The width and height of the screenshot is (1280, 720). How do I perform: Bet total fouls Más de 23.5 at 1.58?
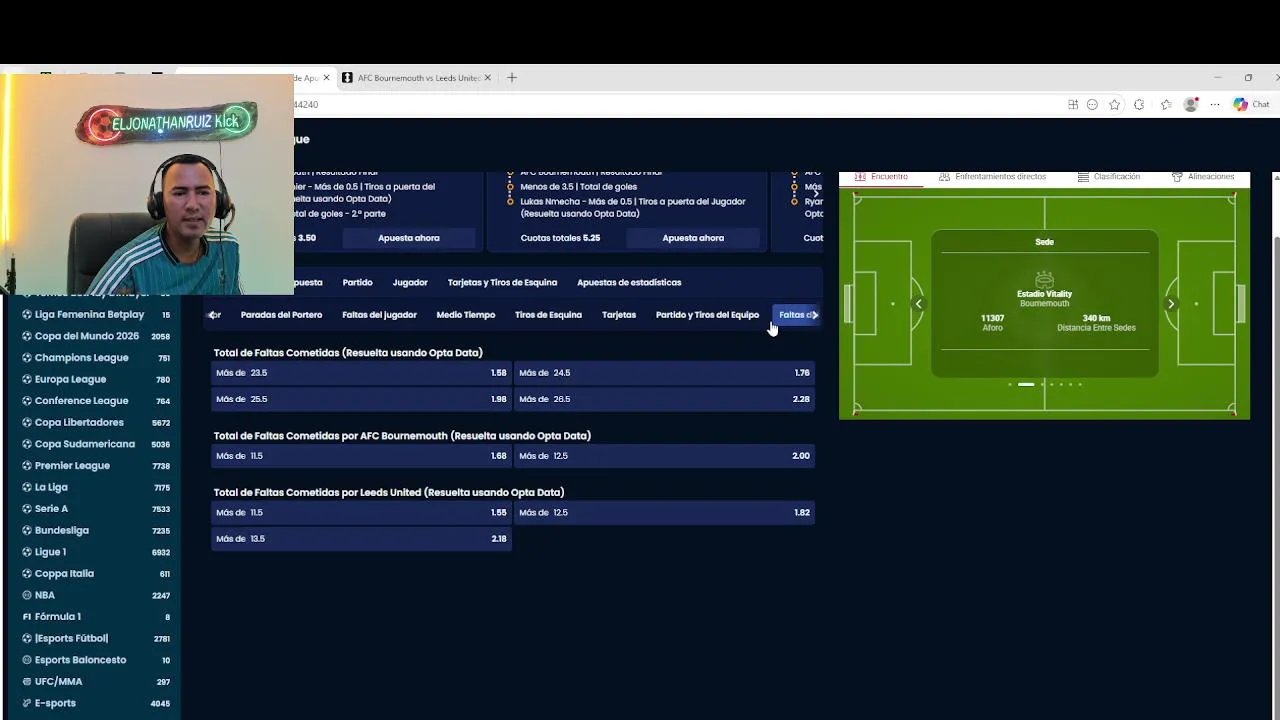[361, 373]
